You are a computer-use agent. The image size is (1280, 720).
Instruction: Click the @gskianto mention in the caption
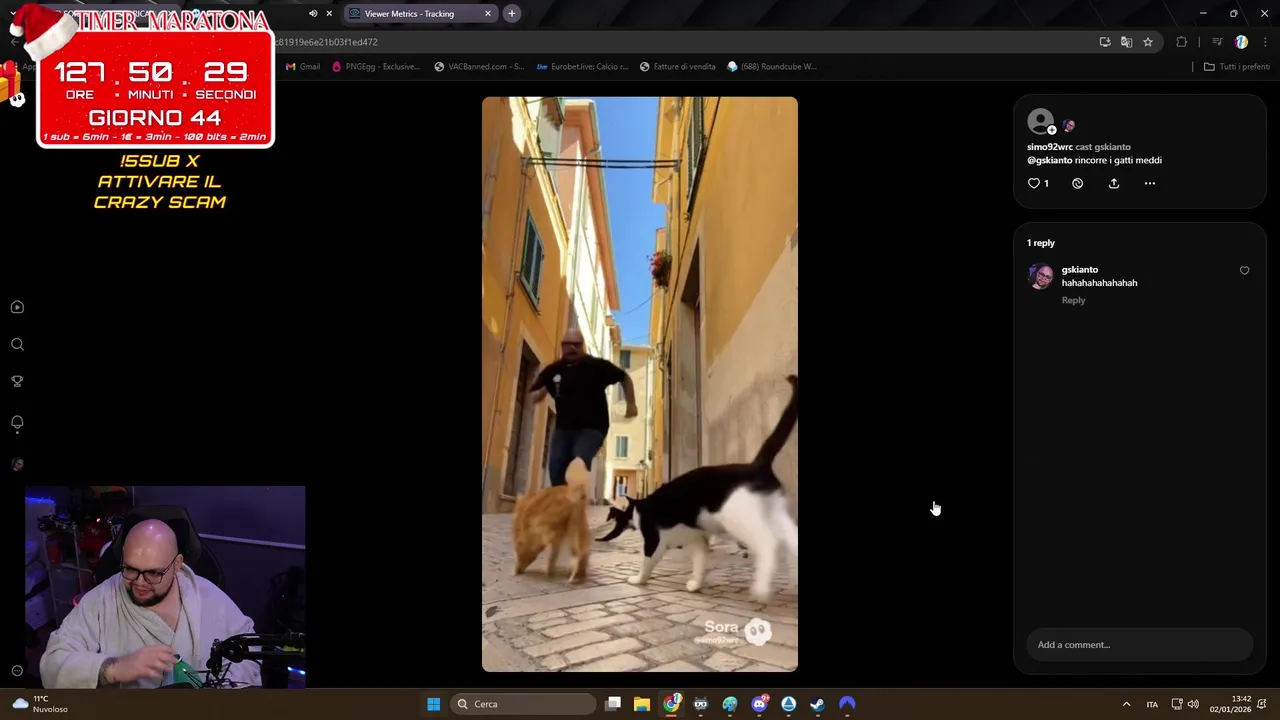[1049, 160]
